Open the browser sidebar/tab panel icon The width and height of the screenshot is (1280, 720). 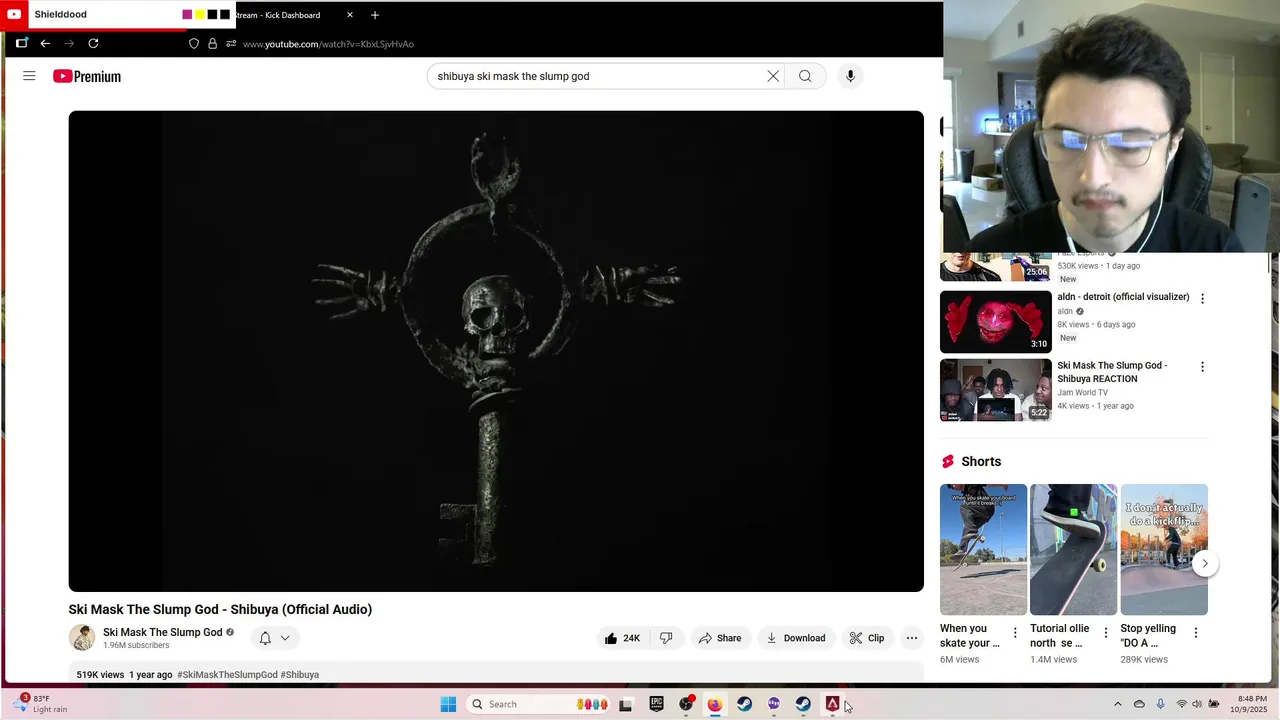pos(22,43)
